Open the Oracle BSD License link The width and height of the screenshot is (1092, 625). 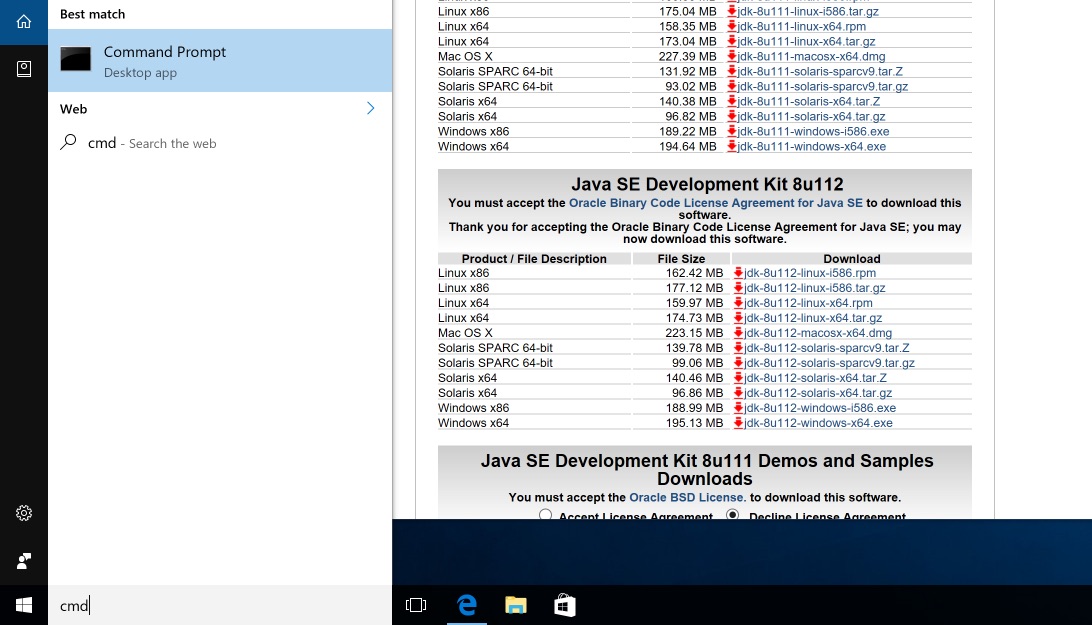point(687,497)
